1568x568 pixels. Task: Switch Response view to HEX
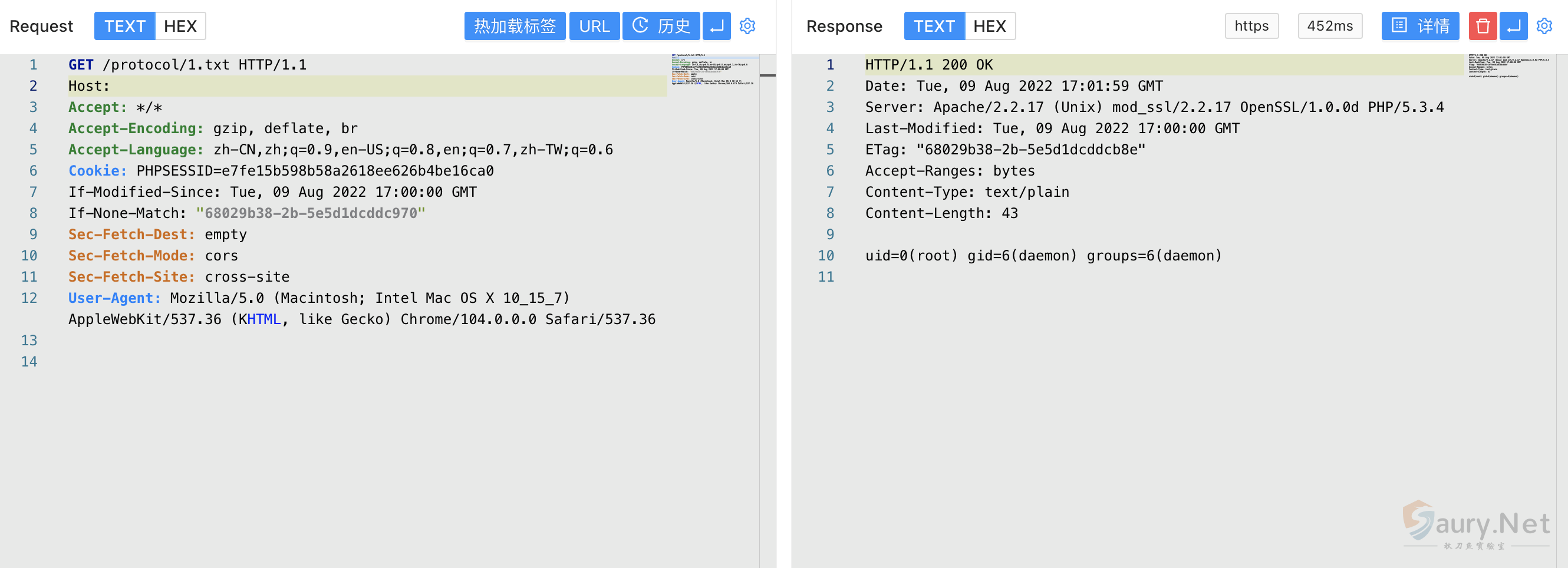pyautogui.click(x=989, y=26)
